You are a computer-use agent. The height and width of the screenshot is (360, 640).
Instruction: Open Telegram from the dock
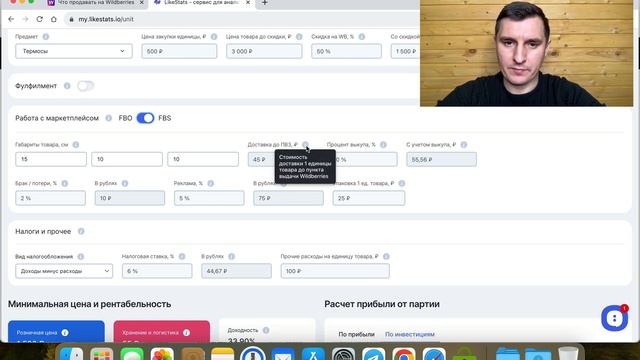click(x=373, y=354)
